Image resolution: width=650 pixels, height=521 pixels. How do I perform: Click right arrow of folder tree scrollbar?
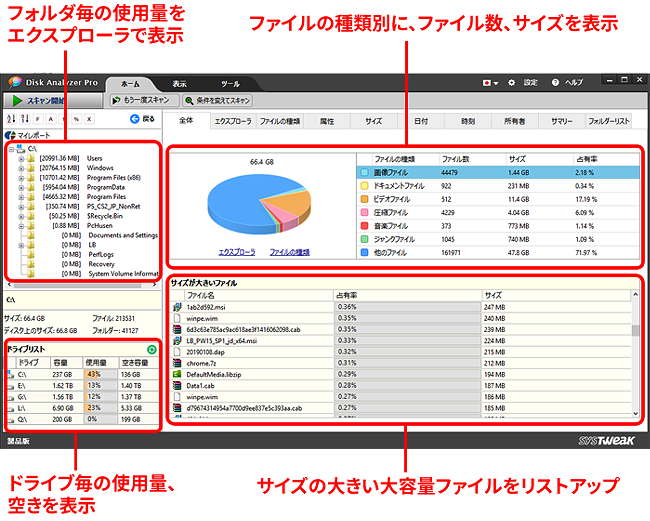click(x=154, y=285)
